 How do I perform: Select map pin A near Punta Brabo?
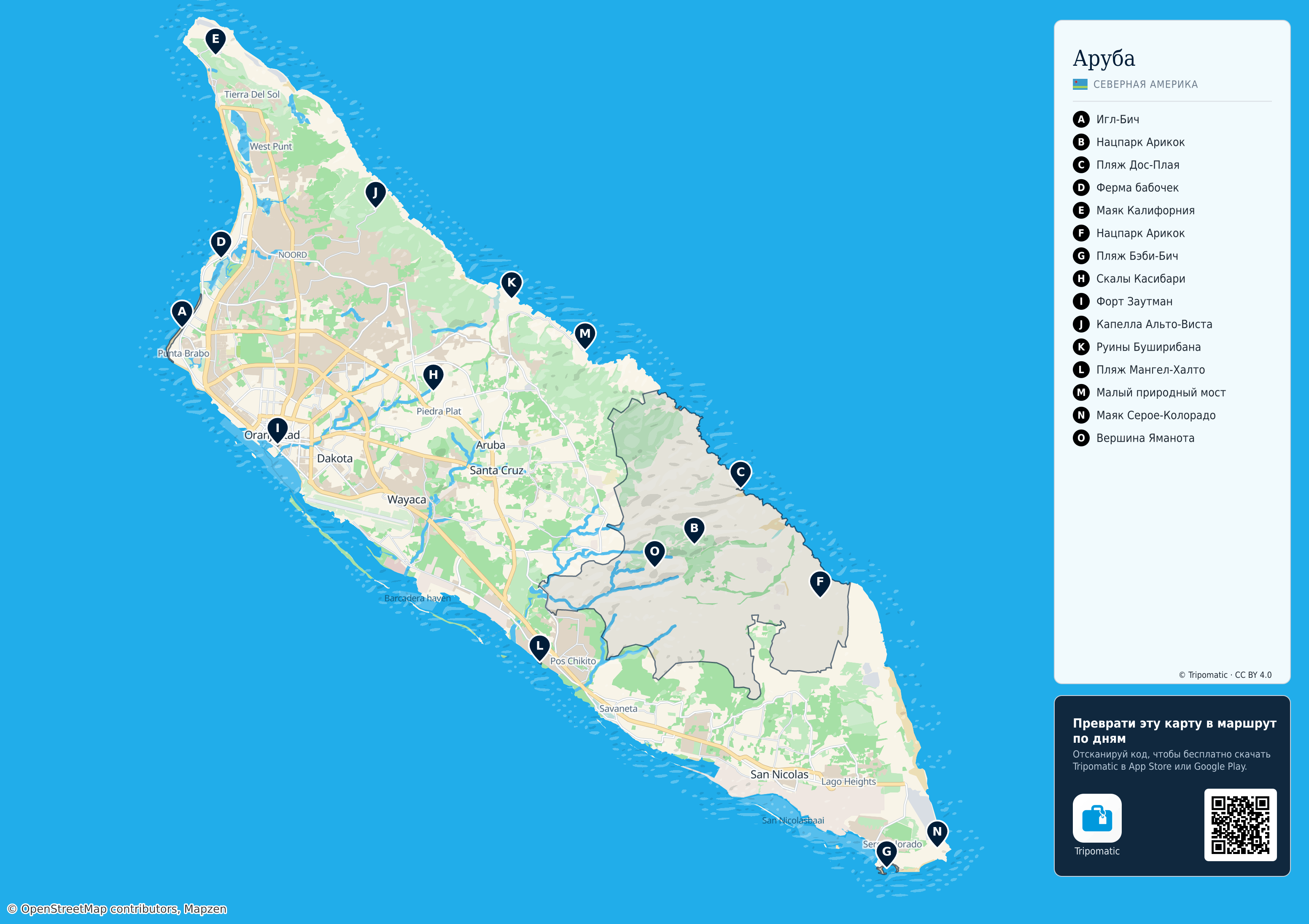(x=182, y=313)
